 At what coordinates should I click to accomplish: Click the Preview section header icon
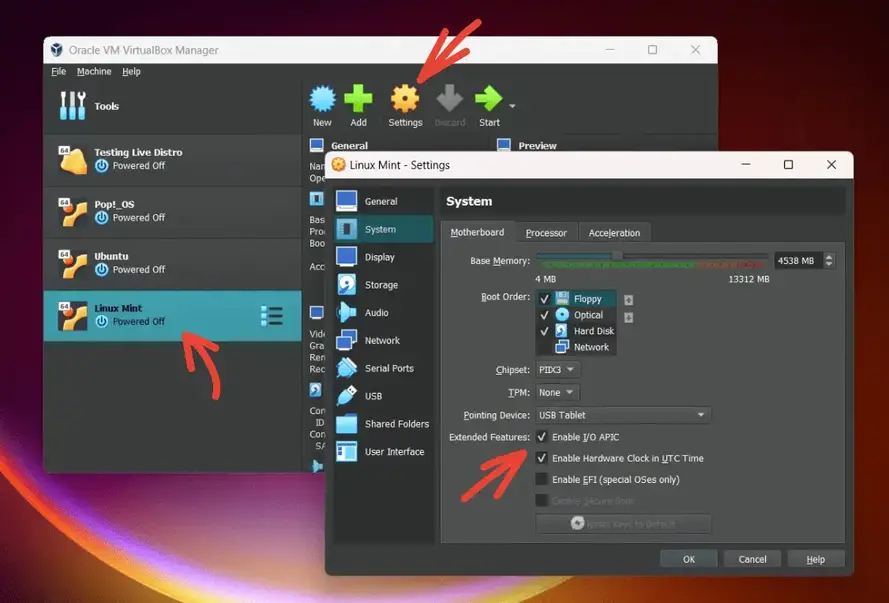click(x=503, y=145)
